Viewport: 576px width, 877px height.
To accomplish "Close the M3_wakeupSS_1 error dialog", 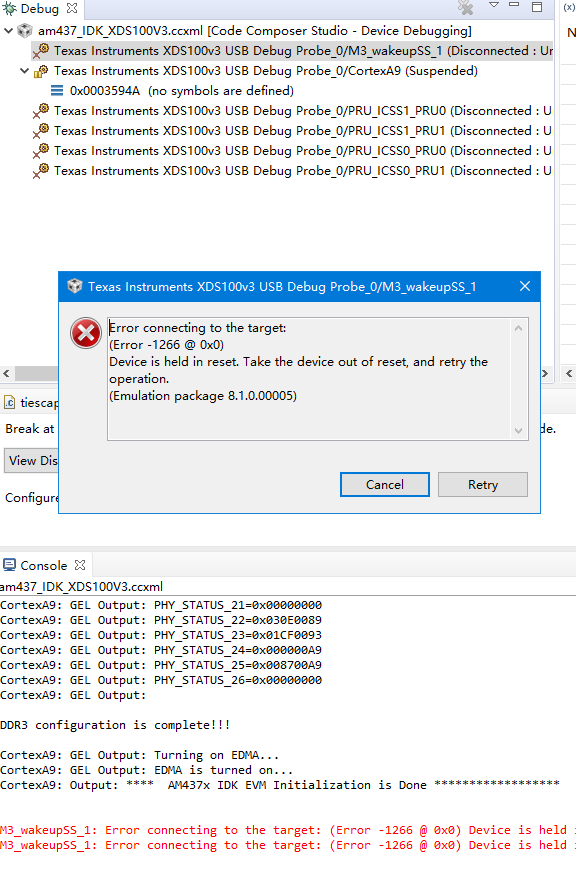I will pos(525,286).
